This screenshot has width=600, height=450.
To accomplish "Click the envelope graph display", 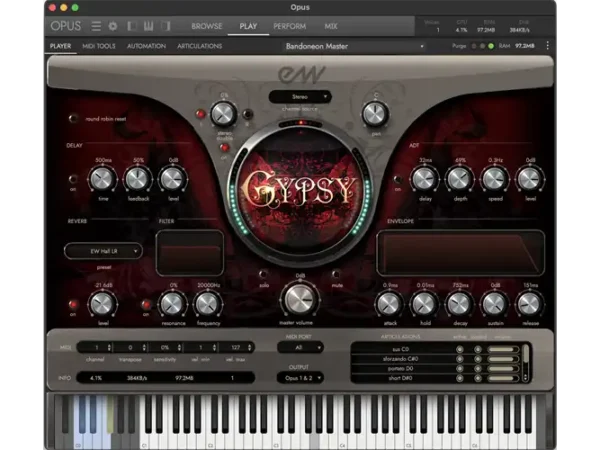I will (x=461, y=253).
